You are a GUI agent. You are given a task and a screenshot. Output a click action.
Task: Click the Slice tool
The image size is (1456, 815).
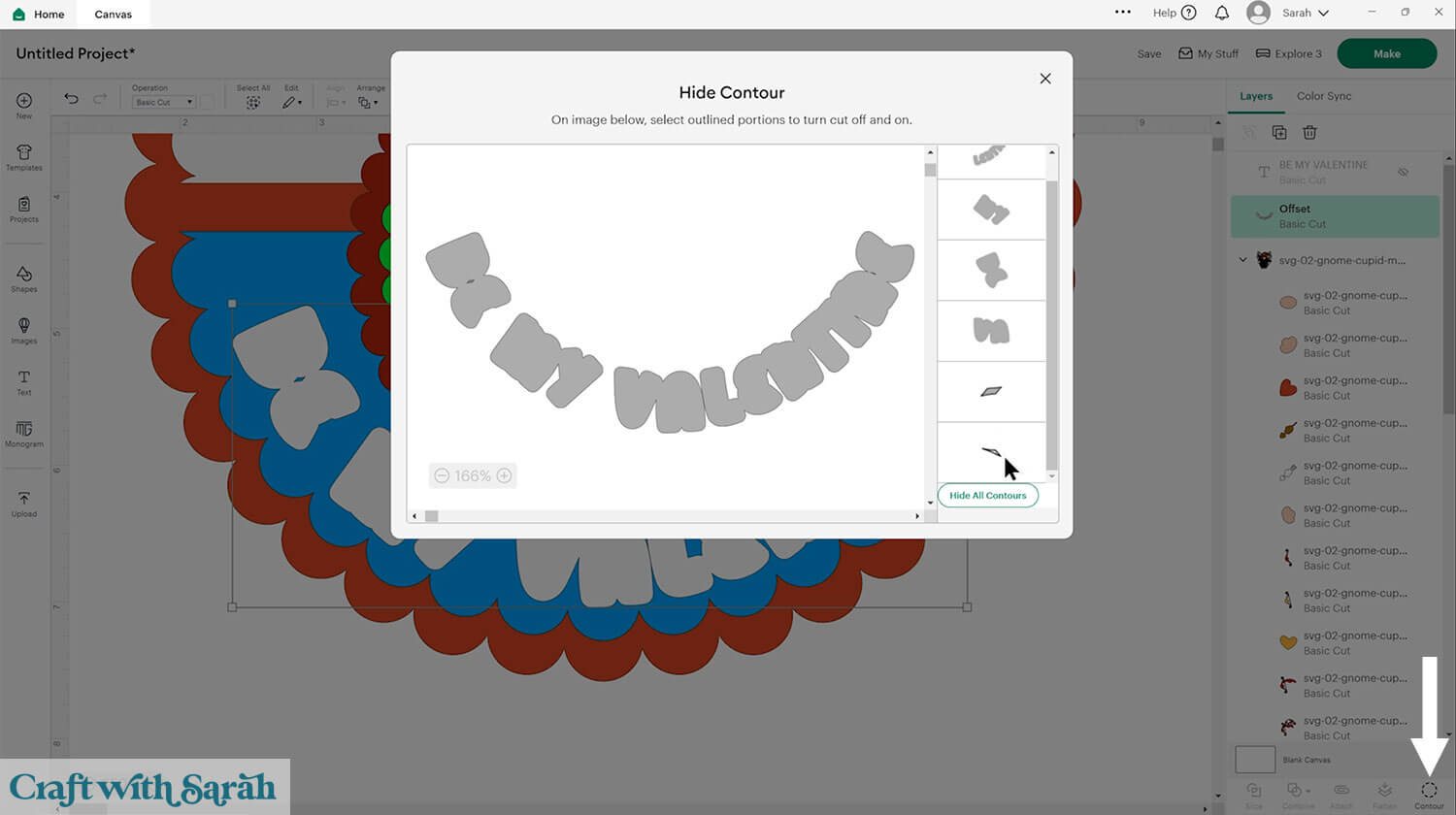tap(1254, 795)
